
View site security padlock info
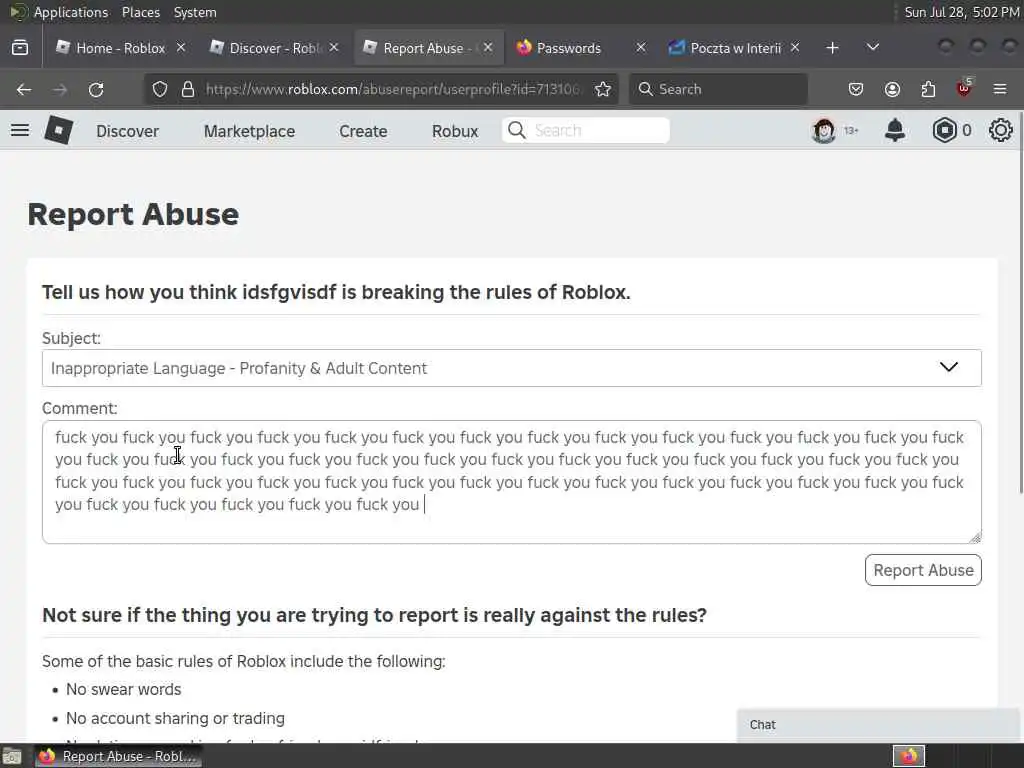point(188,89)
